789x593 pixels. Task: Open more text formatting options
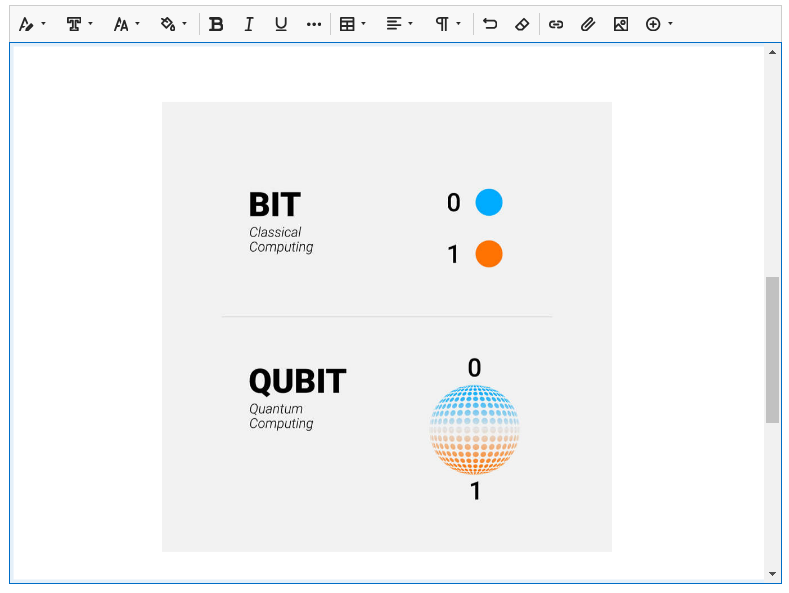314,24
